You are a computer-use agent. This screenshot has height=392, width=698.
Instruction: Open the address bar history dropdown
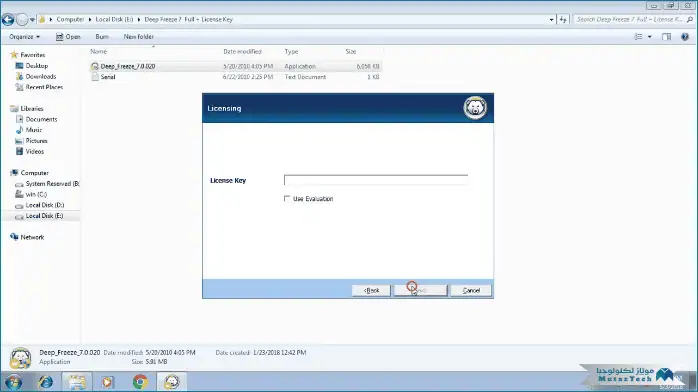point(552,20)
